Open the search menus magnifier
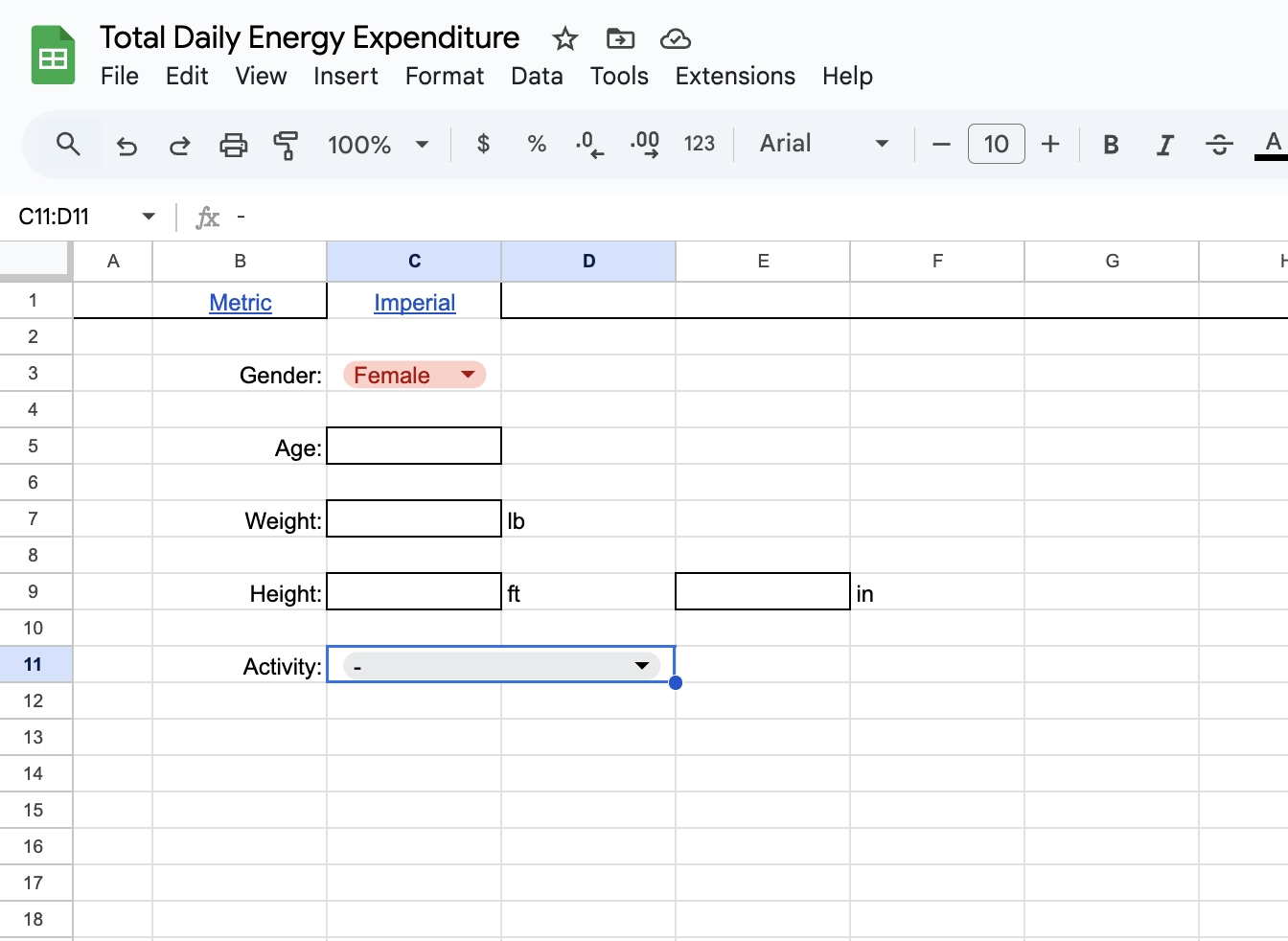The width and height of the screenshot is (1288, 941). coord(67,145)
